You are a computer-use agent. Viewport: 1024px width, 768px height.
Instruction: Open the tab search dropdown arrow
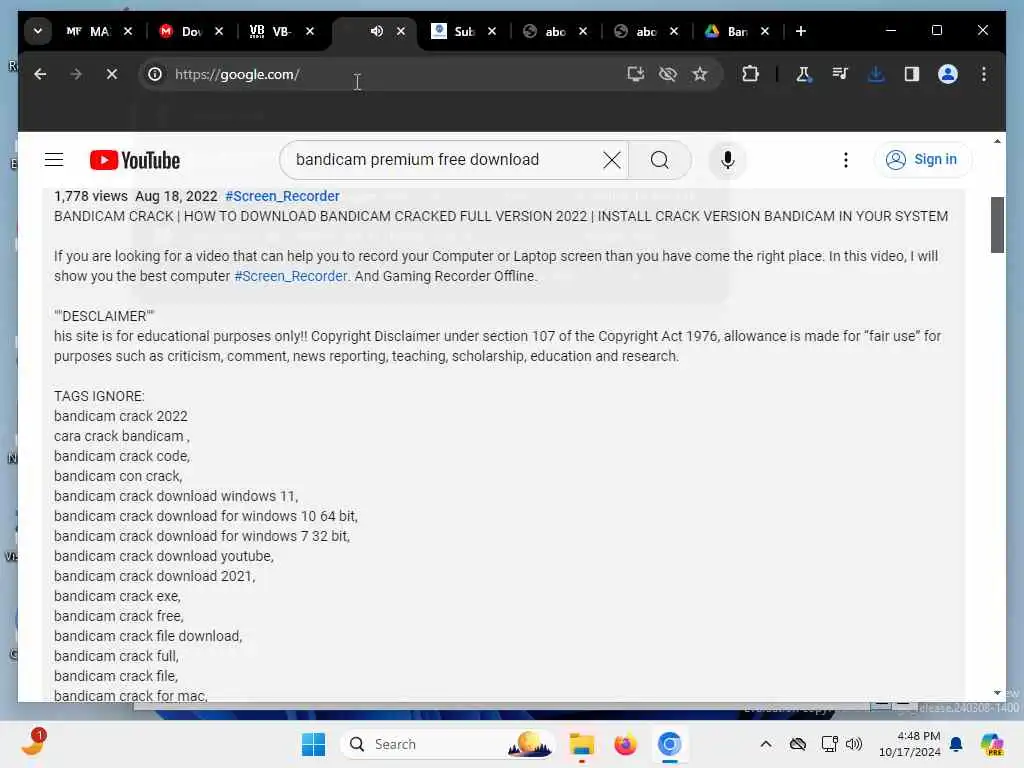click(x=38, y=31)
